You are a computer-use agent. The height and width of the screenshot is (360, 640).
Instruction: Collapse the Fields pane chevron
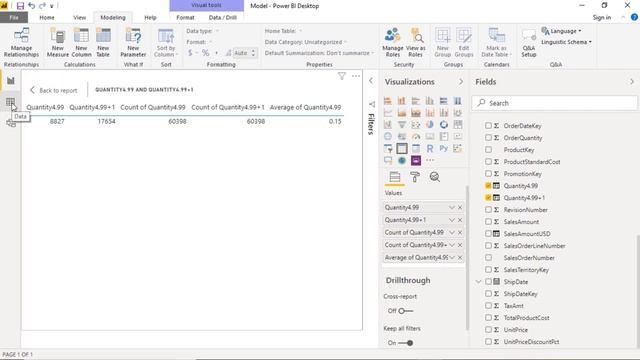(631, 82)
